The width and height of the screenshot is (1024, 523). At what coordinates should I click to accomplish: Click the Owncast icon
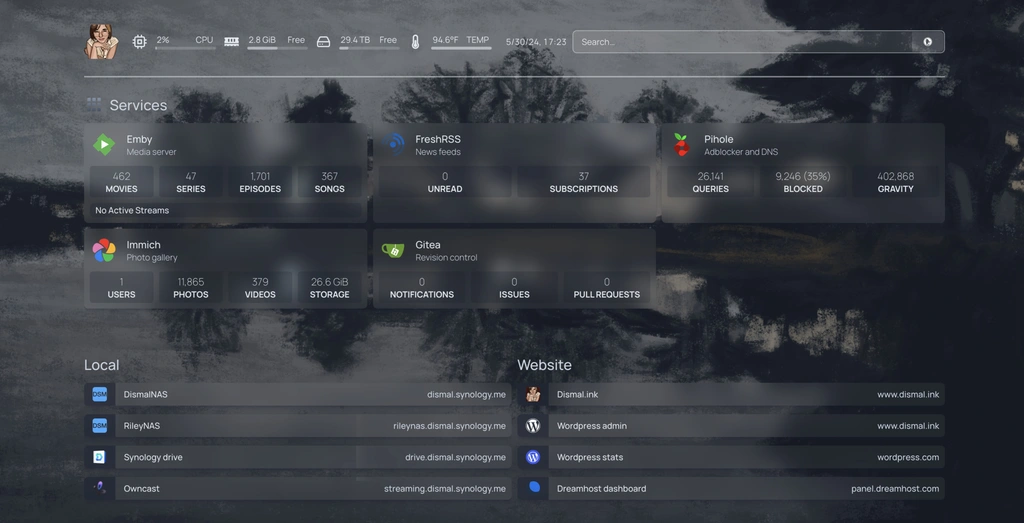(99, 488)
